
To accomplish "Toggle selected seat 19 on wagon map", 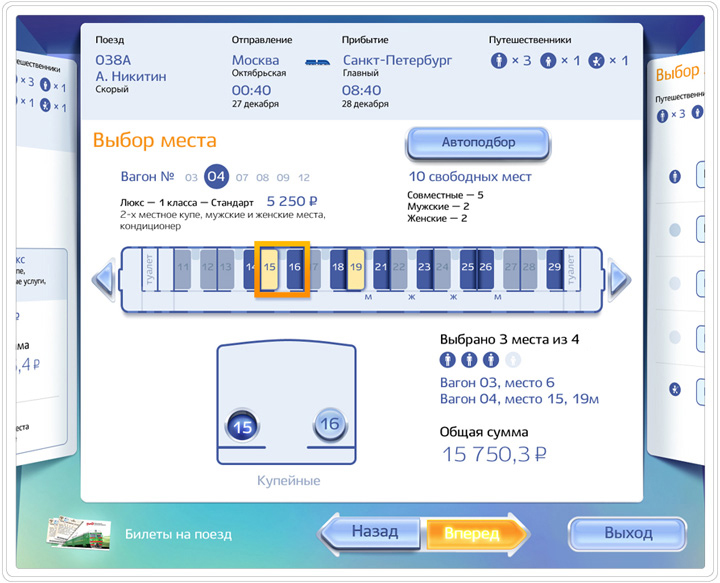I will [356, 269].
